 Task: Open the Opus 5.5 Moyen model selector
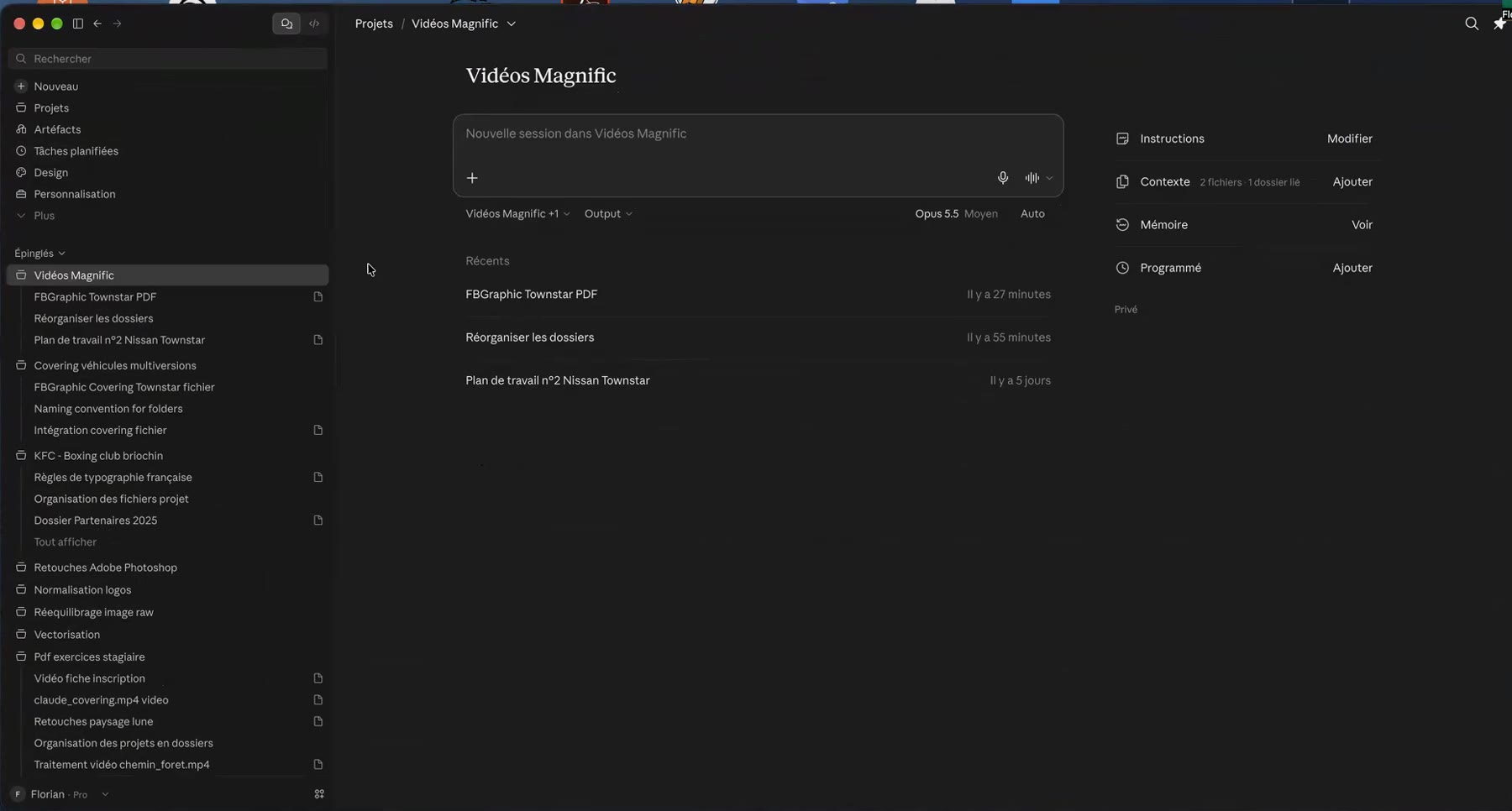tap(957, 214)
